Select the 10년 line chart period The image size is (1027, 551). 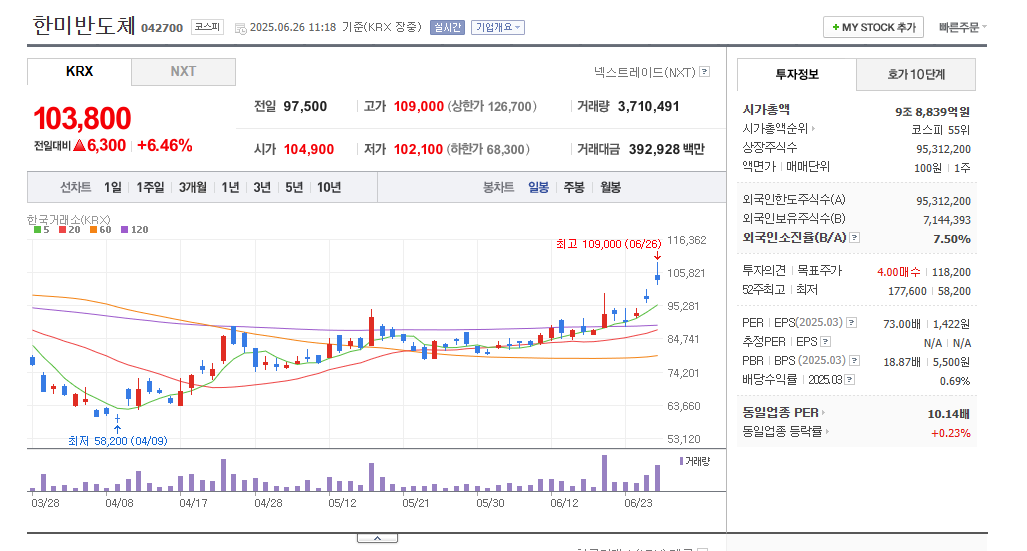tap(329, 187)
